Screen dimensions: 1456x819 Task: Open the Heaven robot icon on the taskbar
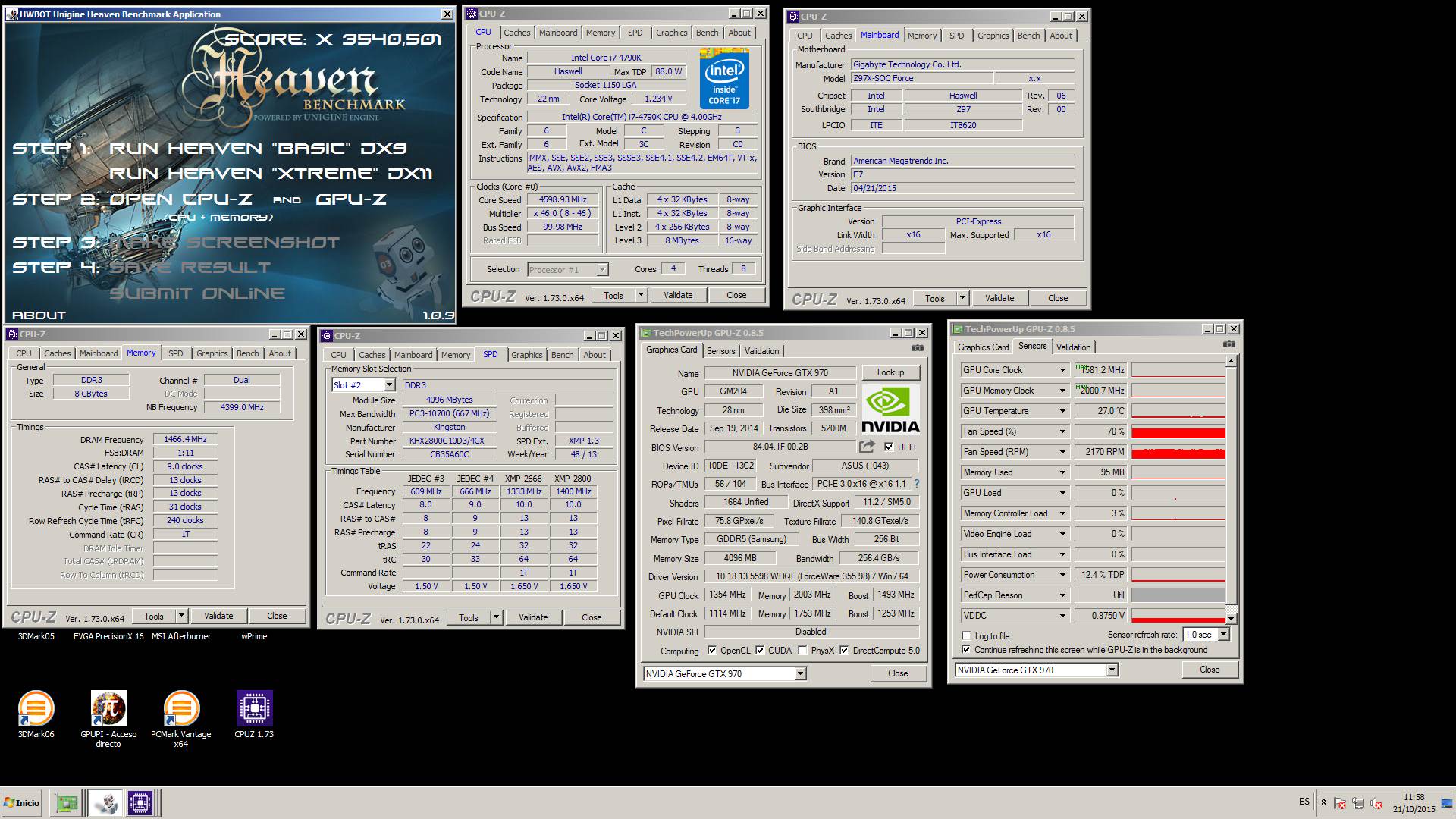104,802
